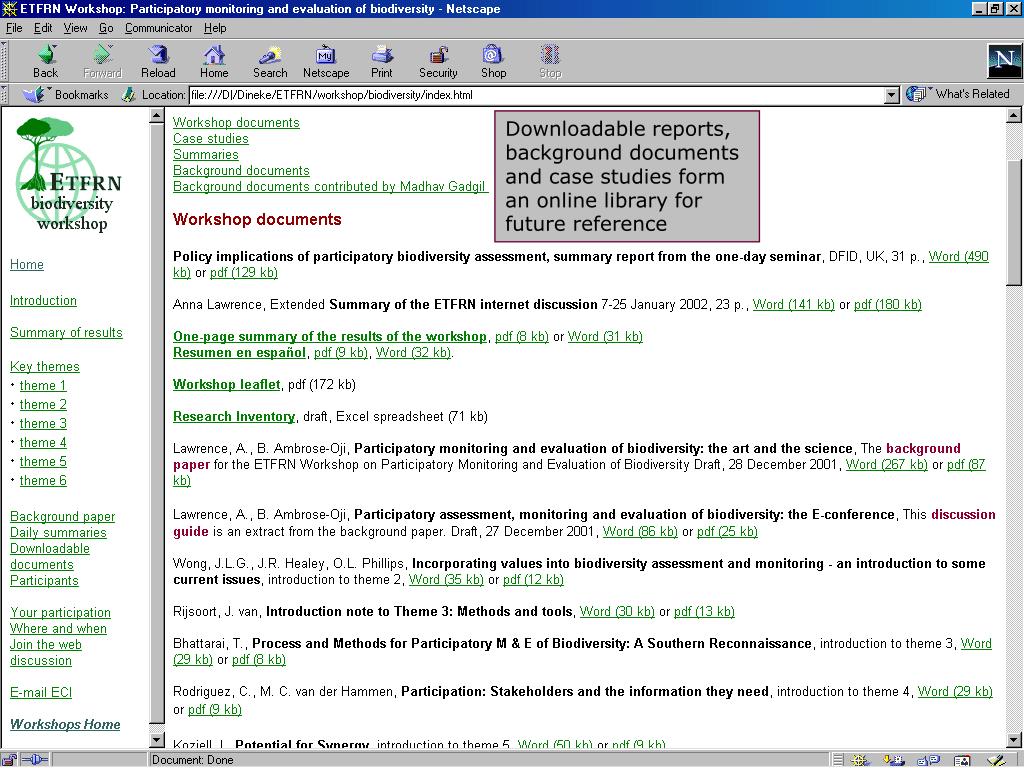Open the Key themes sidebar link
The width and height of the screenshot is (1024, 768).
click(44, 366)
